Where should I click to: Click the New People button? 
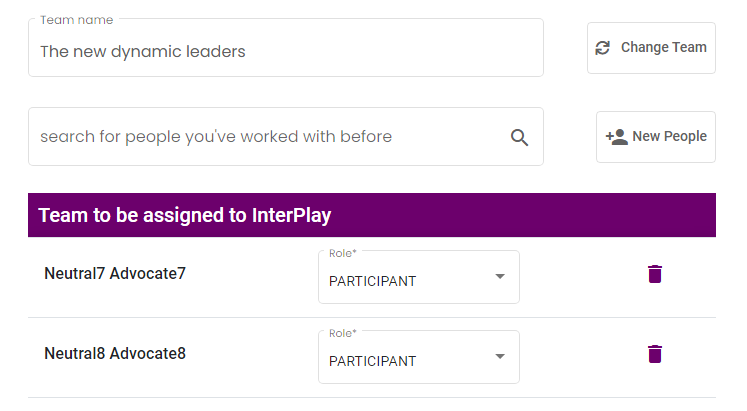tap(656, 137)
